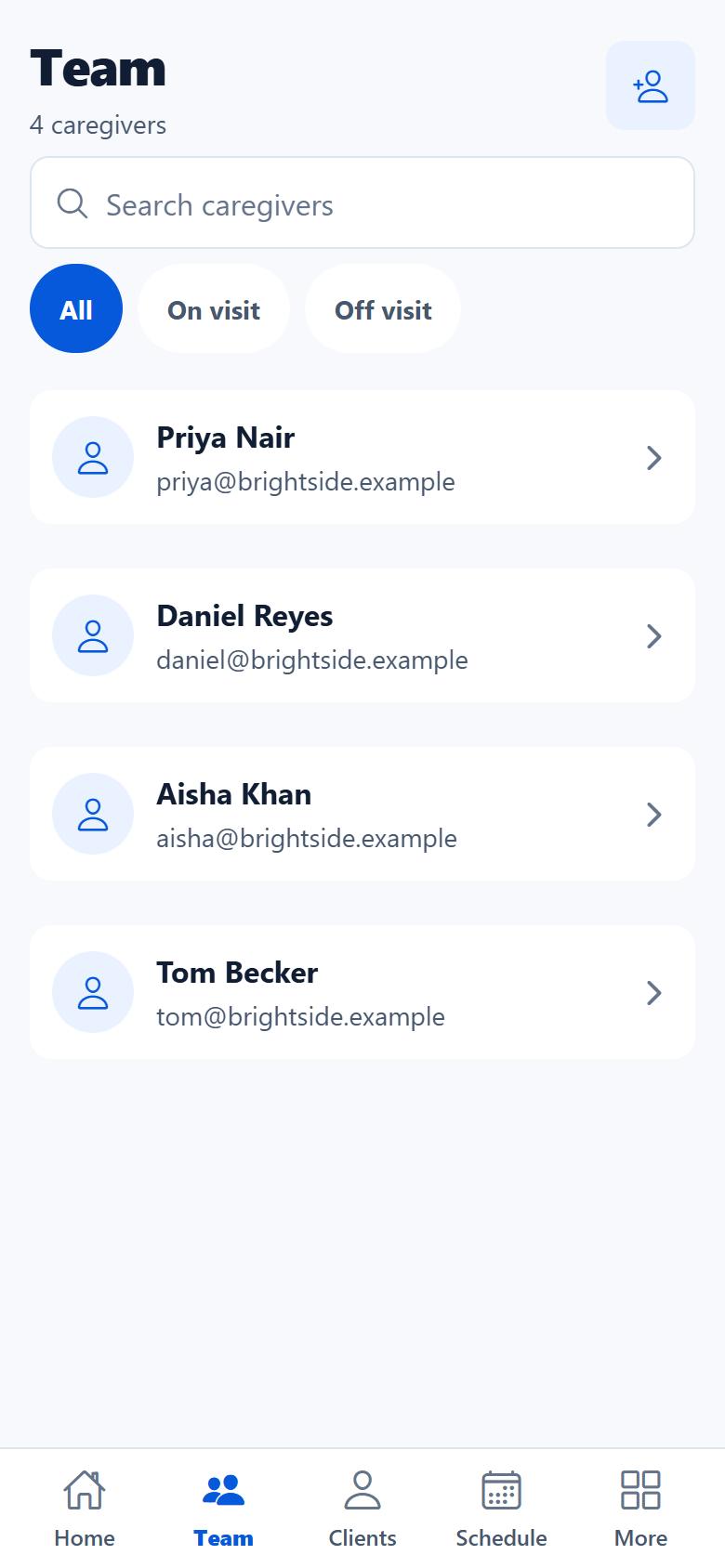Open the Schedule calendar icon

point(501,1489)
